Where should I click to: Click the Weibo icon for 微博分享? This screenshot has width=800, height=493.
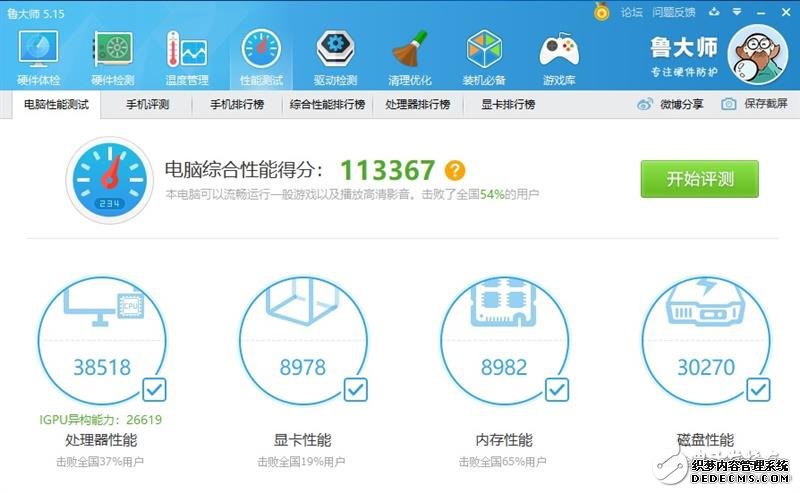645,104
